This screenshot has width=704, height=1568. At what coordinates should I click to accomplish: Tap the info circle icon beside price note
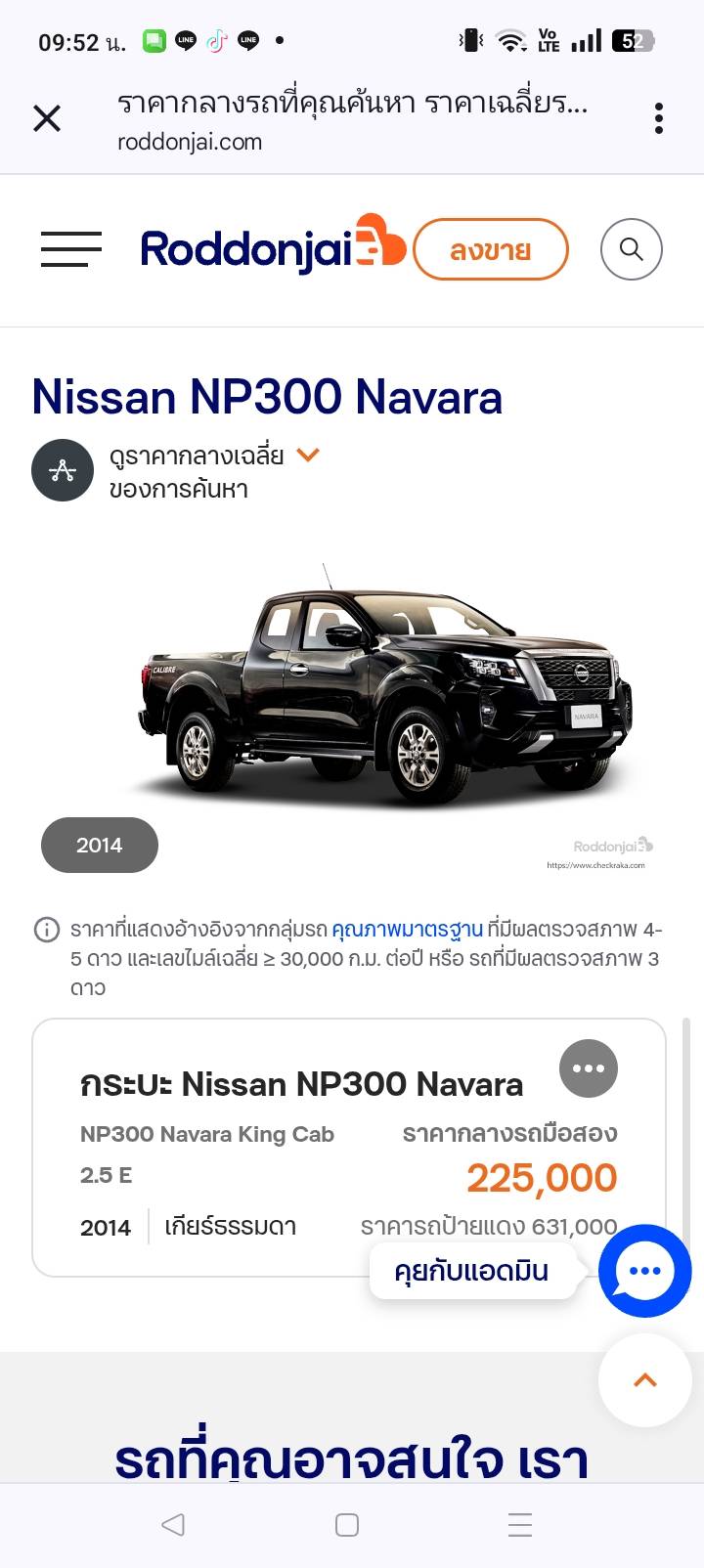coord(47,930)
